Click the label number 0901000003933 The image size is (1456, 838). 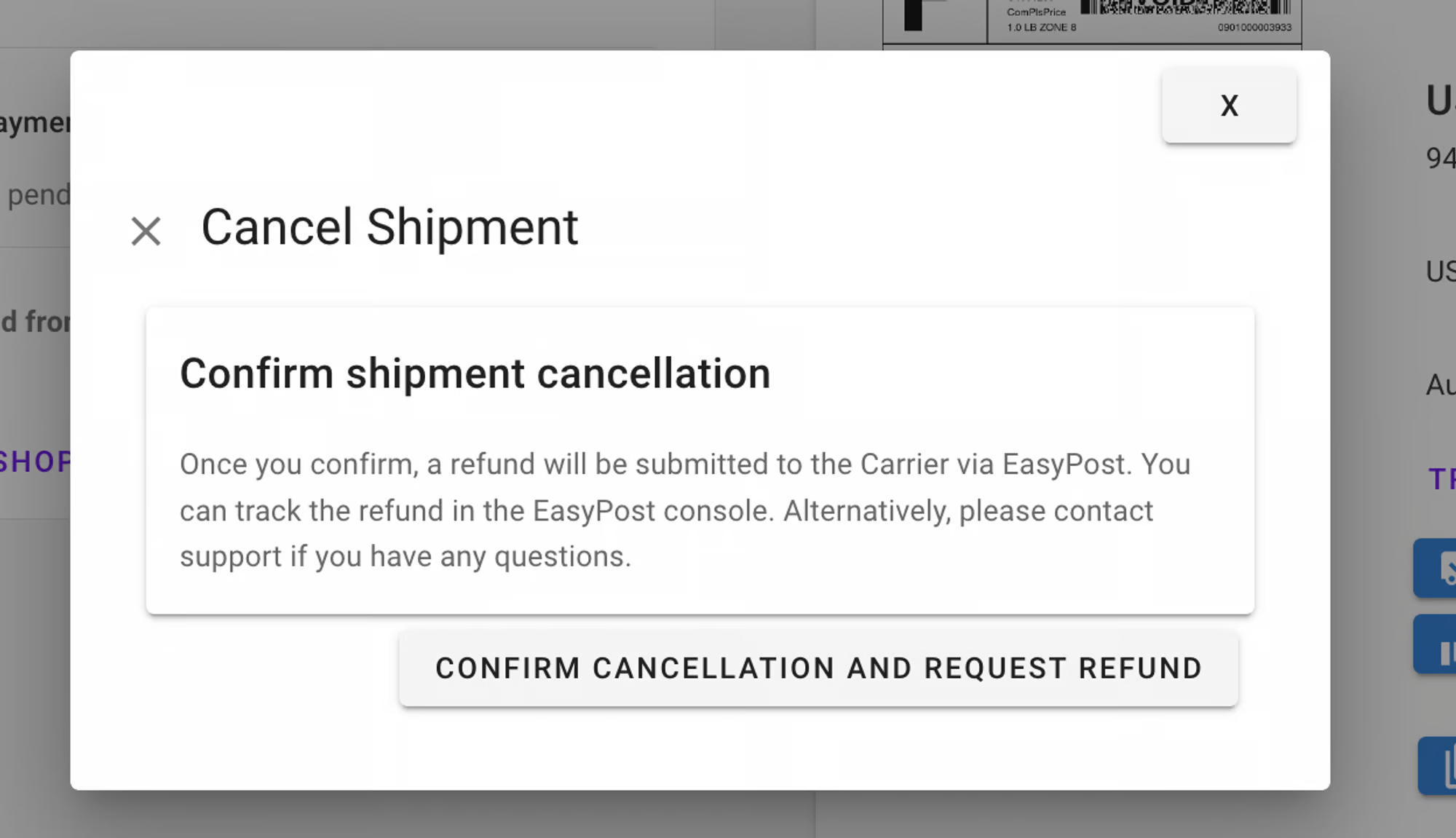[x=1254, y=28]
